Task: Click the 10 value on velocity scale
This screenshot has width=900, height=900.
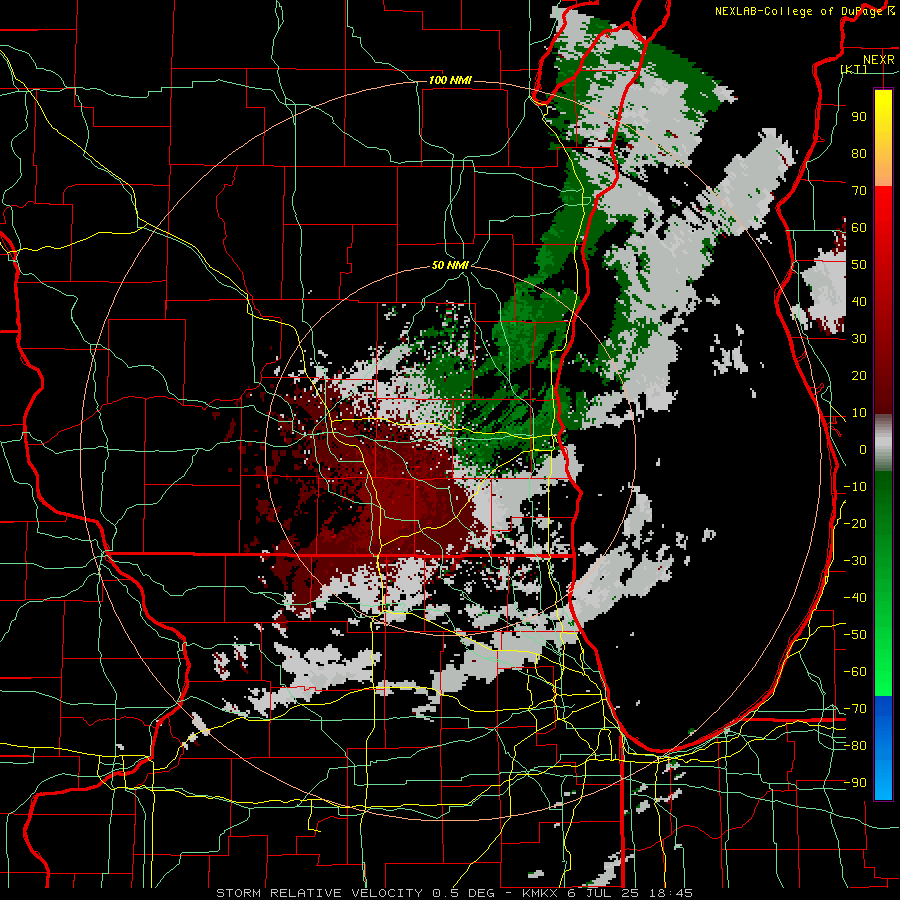Action: point(859,413)
